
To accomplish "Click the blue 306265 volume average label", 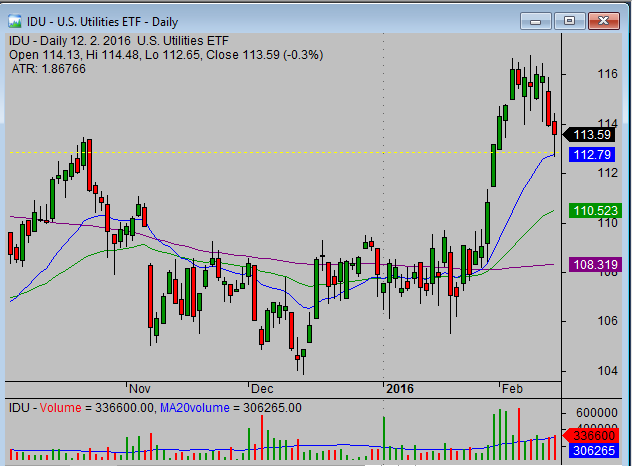I will click(593, 451).
